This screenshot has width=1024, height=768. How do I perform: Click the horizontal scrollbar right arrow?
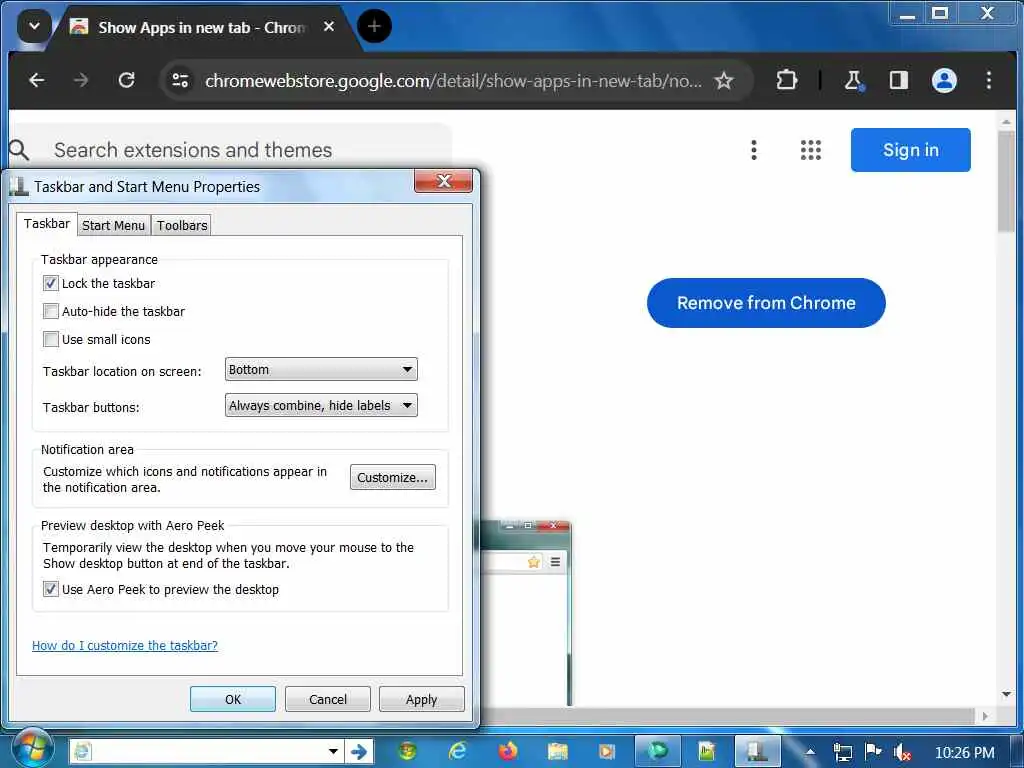pos(985,716)
